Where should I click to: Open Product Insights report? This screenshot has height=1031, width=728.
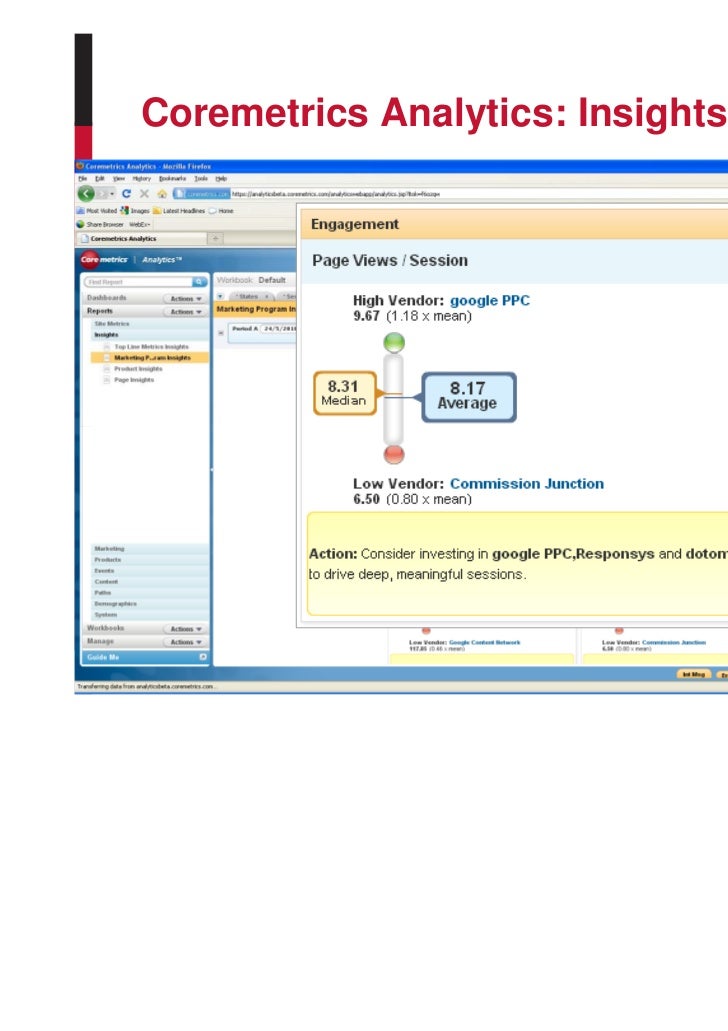click(138, 369)
